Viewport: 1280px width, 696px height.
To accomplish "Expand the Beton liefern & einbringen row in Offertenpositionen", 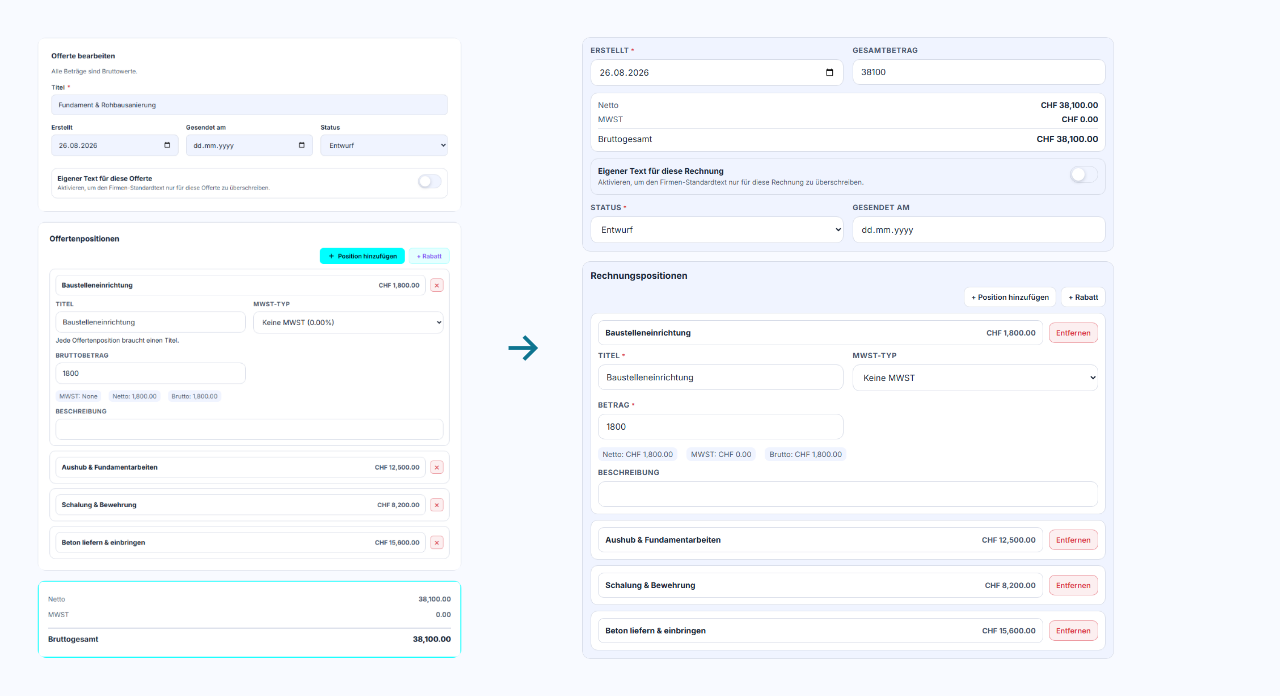I will (x=241, y=542).
